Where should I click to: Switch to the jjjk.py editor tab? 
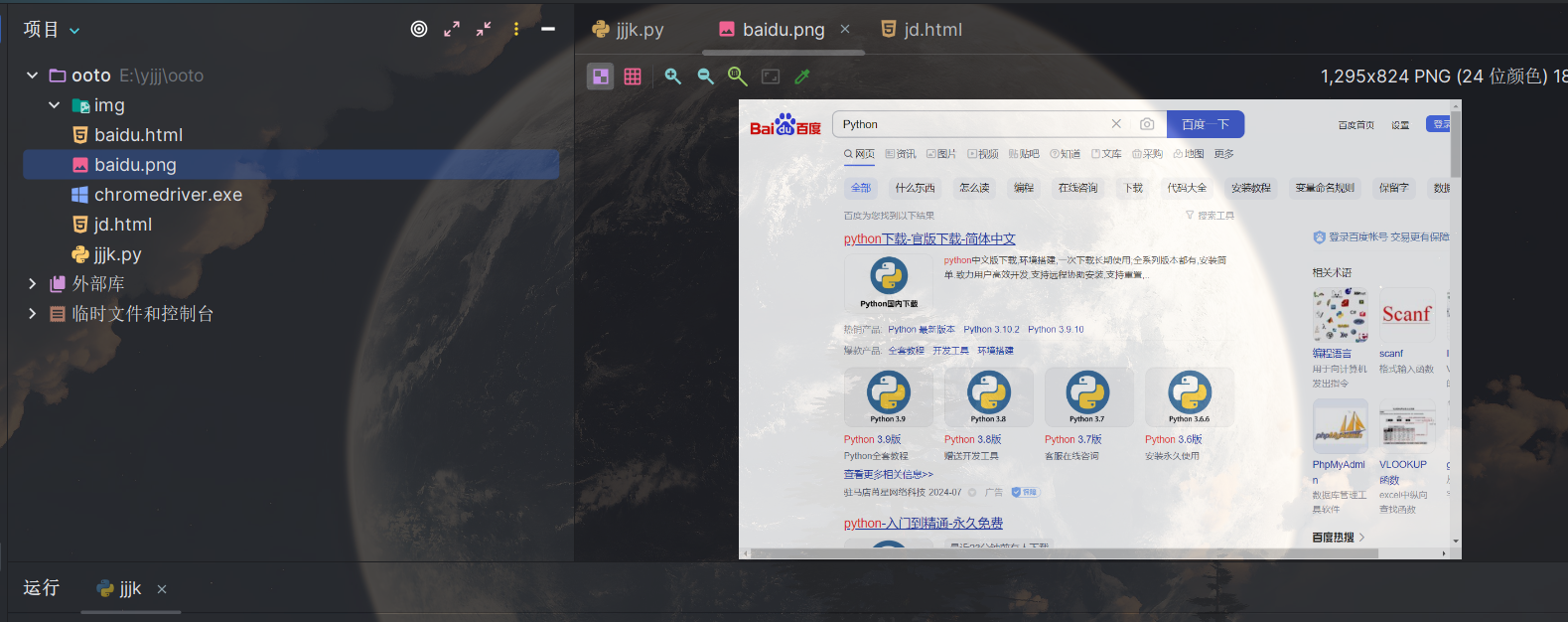[x=628, y=30]
